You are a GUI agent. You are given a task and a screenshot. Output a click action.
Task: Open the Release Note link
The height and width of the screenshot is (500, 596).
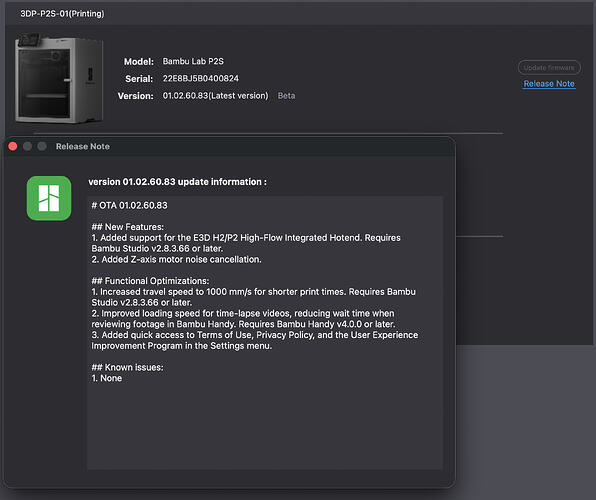(549, 84)
